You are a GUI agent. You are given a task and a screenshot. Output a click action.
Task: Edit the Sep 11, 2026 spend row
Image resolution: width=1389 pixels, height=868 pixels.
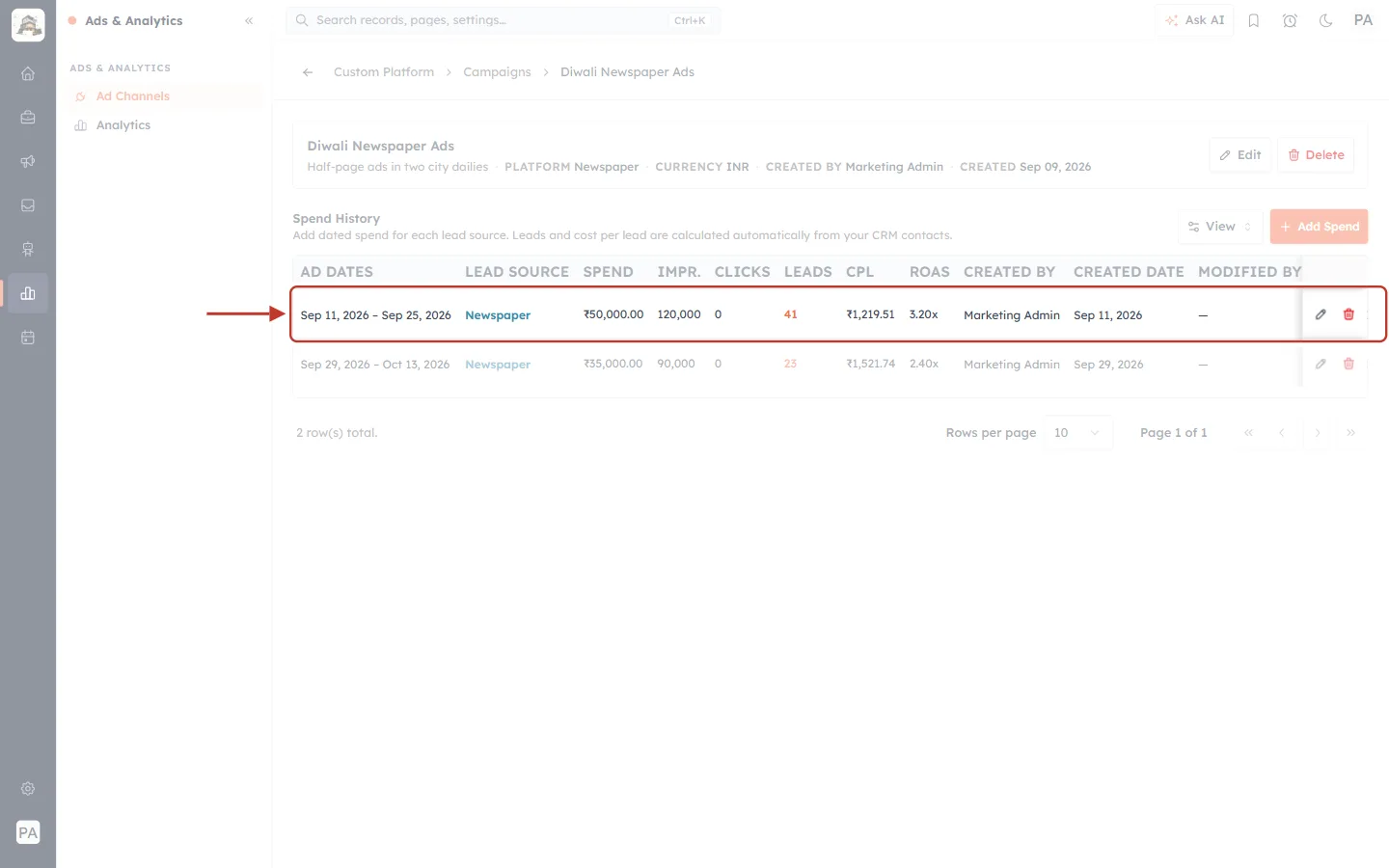(x=1321, y=314)
